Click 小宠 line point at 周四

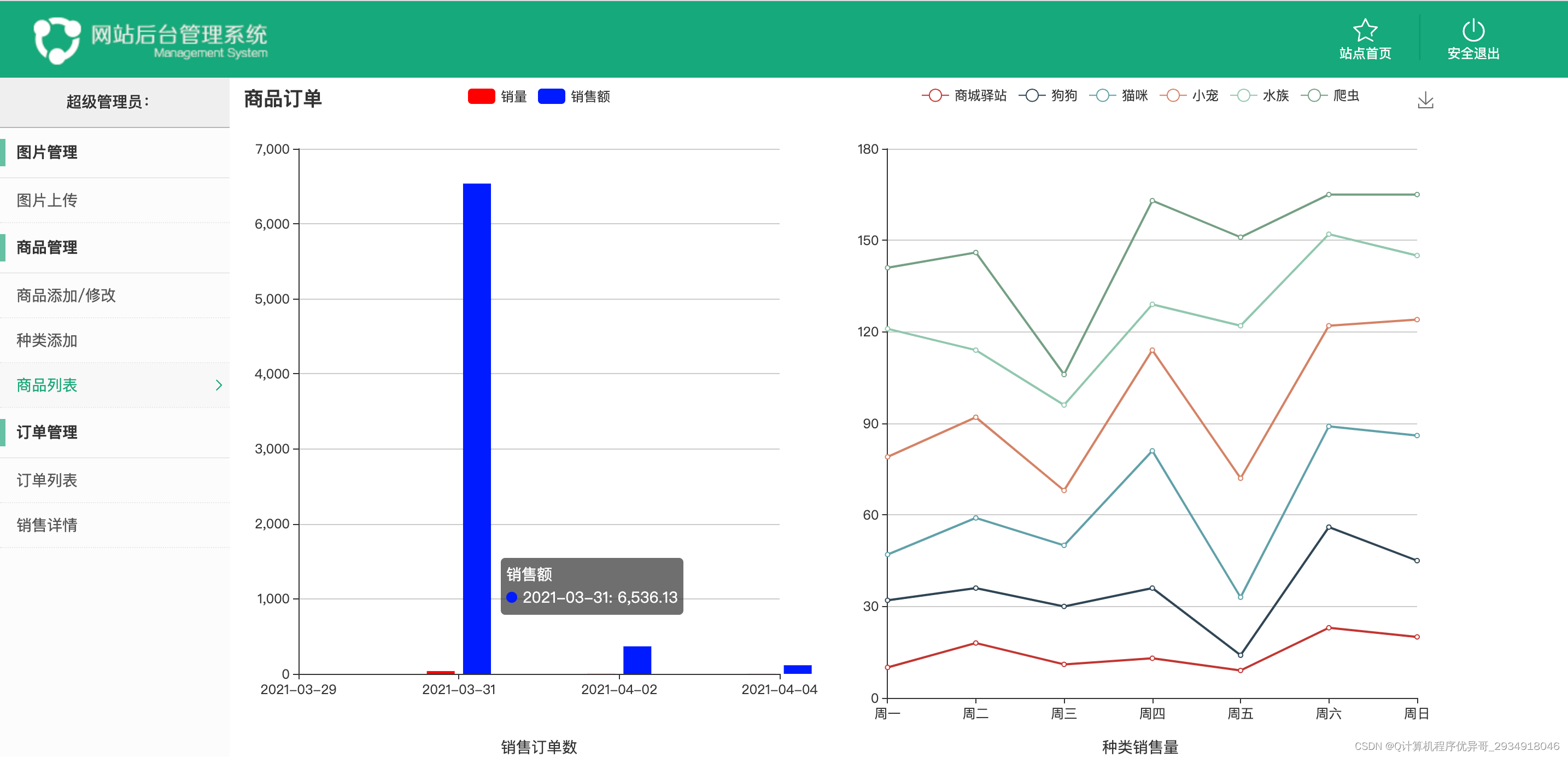tap(1152, 350)
